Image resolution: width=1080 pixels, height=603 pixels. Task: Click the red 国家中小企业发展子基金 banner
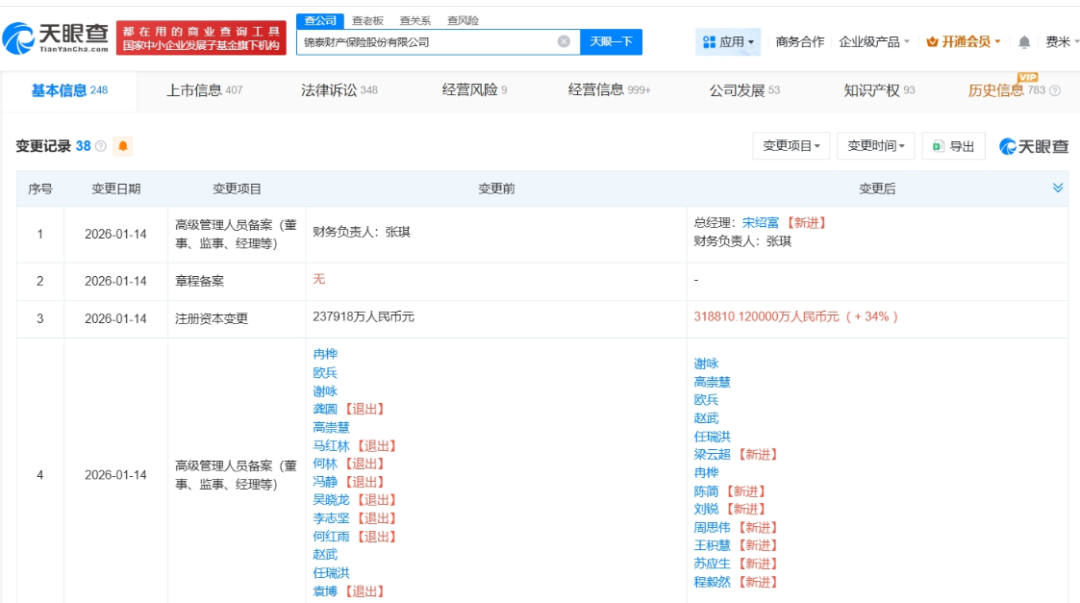[x=201, y=38]
